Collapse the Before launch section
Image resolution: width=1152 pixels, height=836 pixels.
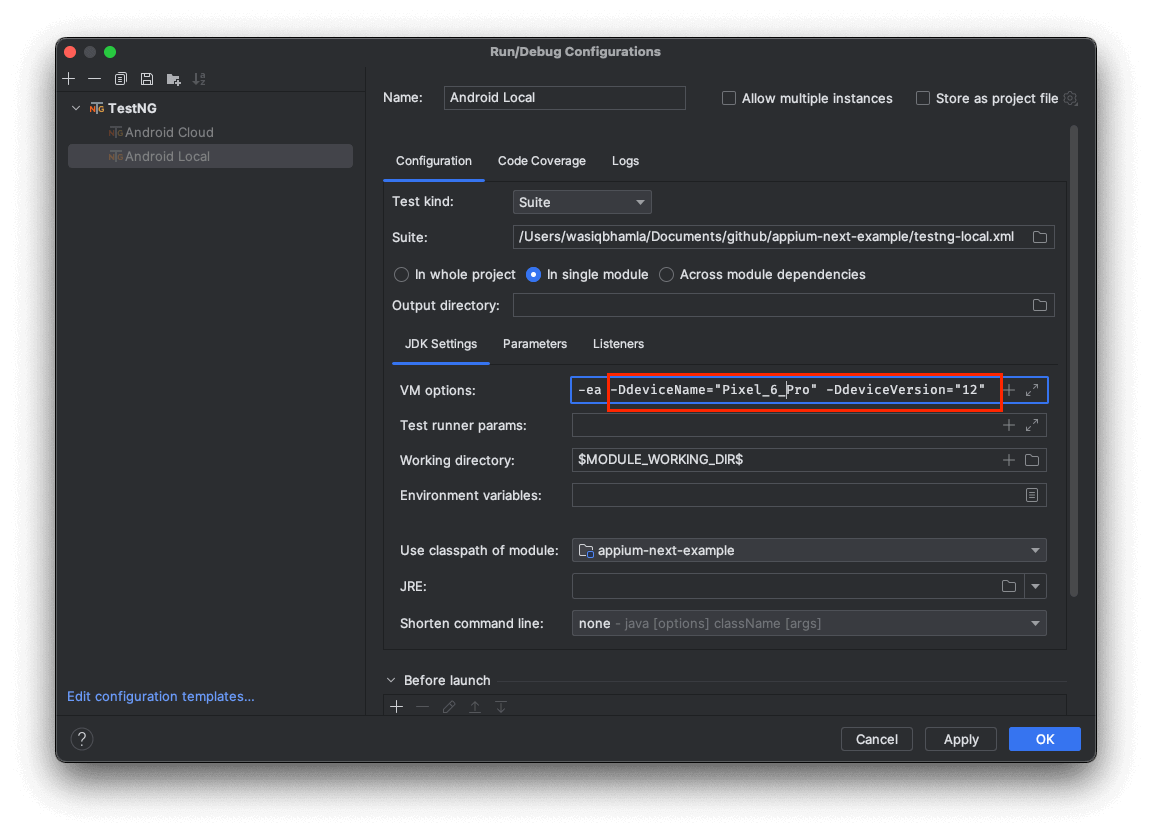point(390,680)
